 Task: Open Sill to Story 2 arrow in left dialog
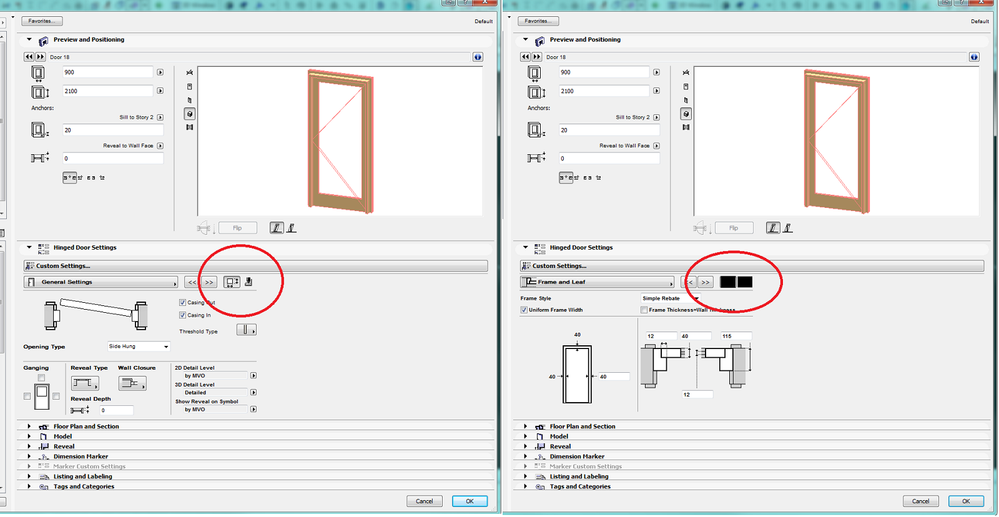(x=160, y=117)
